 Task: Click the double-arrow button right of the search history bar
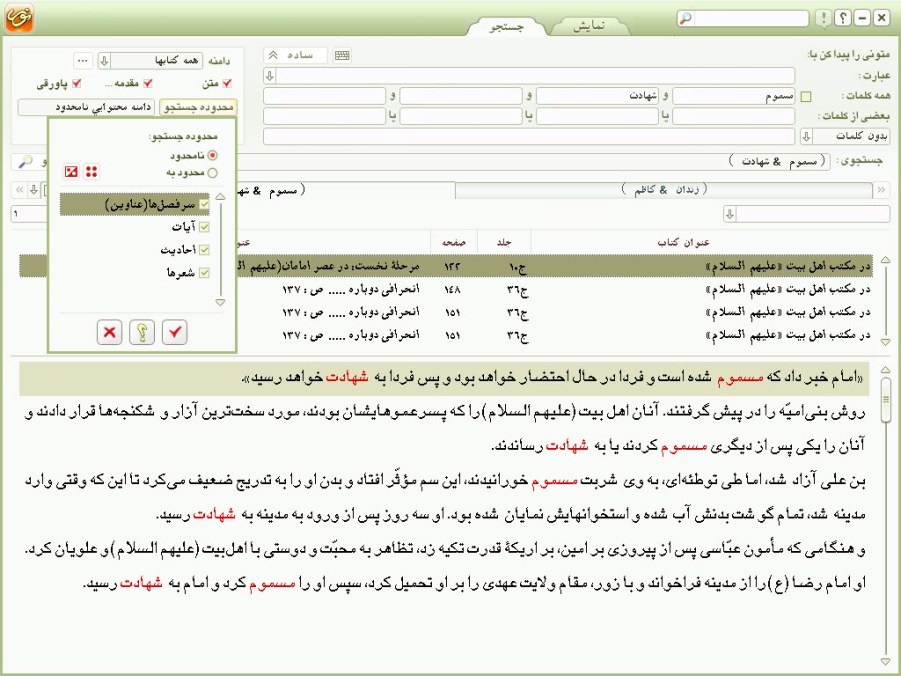point(881,190)
